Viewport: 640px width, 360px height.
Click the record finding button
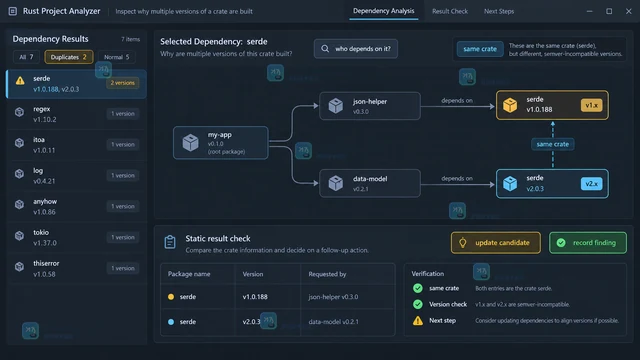click(x=587, y=243)
